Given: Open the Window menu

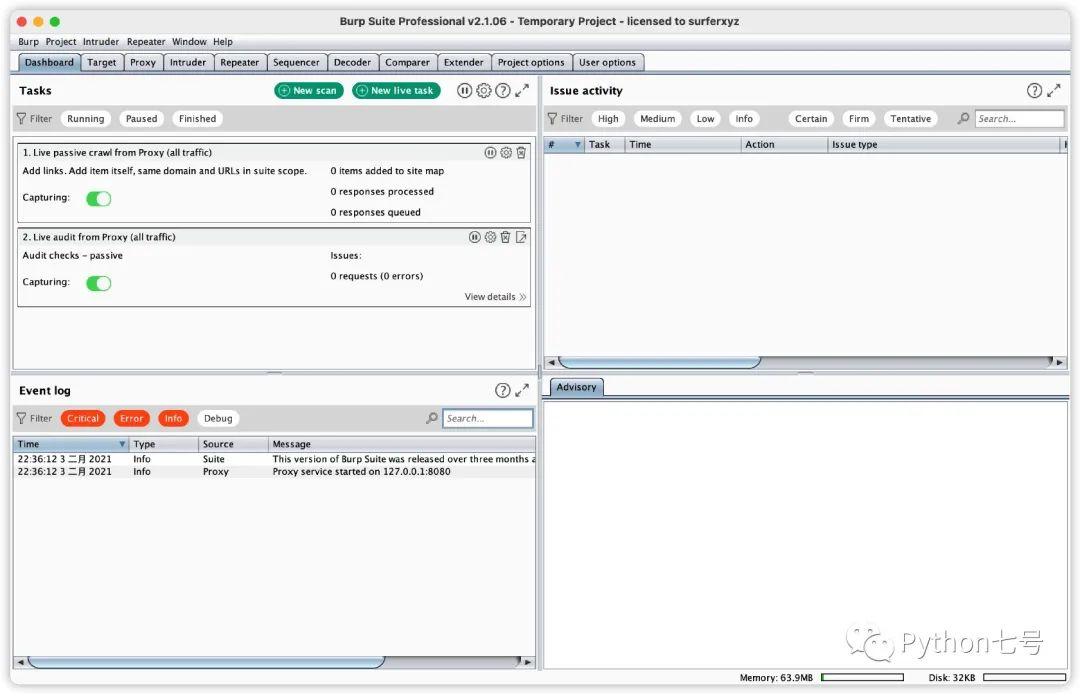Looking at the screenshot, I should coord(189,41).
